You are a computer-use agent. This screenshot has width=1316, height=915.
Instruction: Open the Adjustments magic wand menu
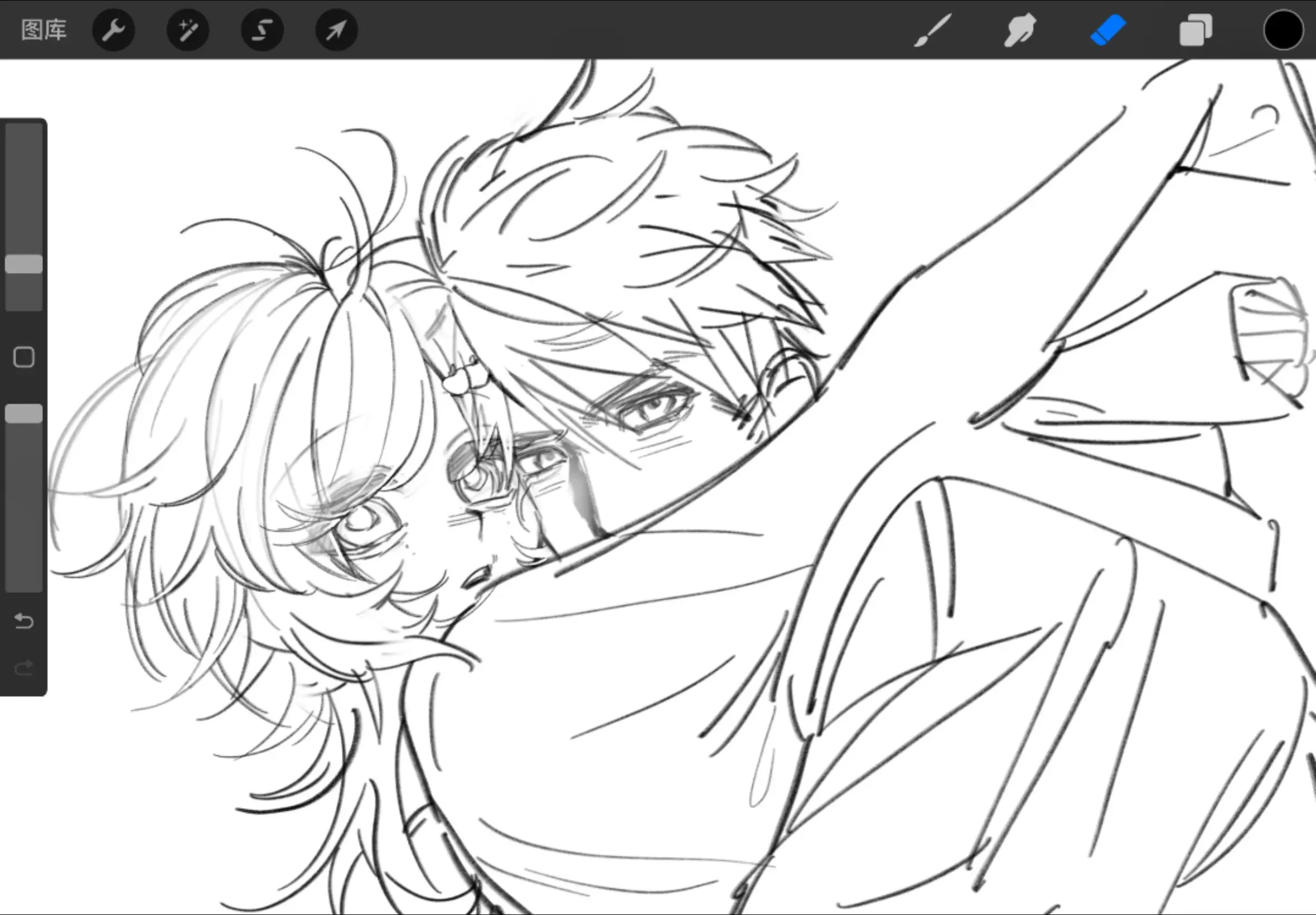tap(188, 30)
